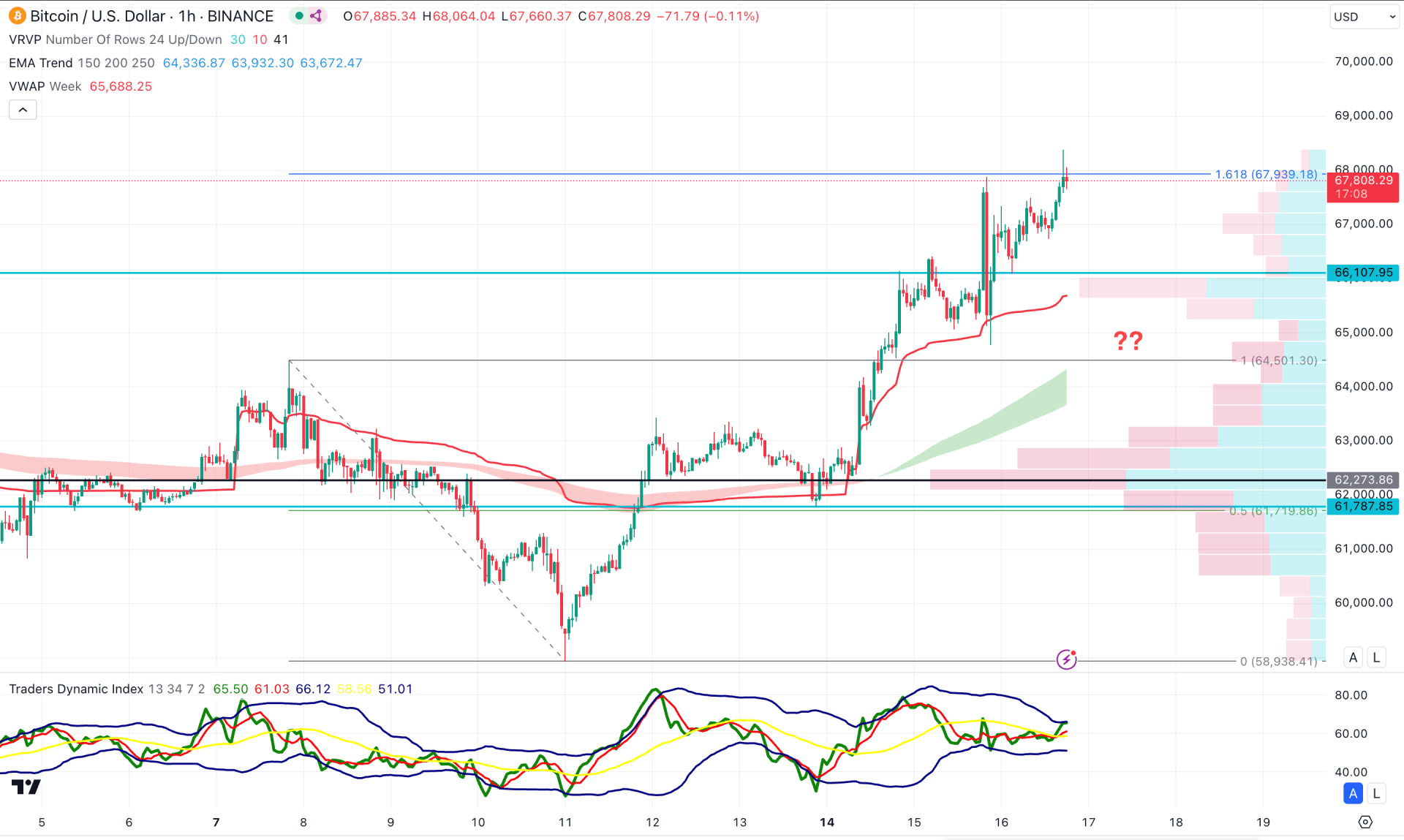Click the VWAP value 65,688.25 in legend
1404x840 pixels.
click(121, 86)
